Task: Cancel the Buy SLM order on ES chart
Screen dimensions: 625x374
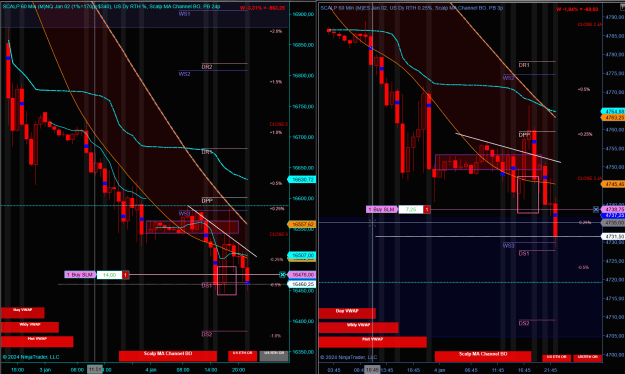Action: [596, 209]
